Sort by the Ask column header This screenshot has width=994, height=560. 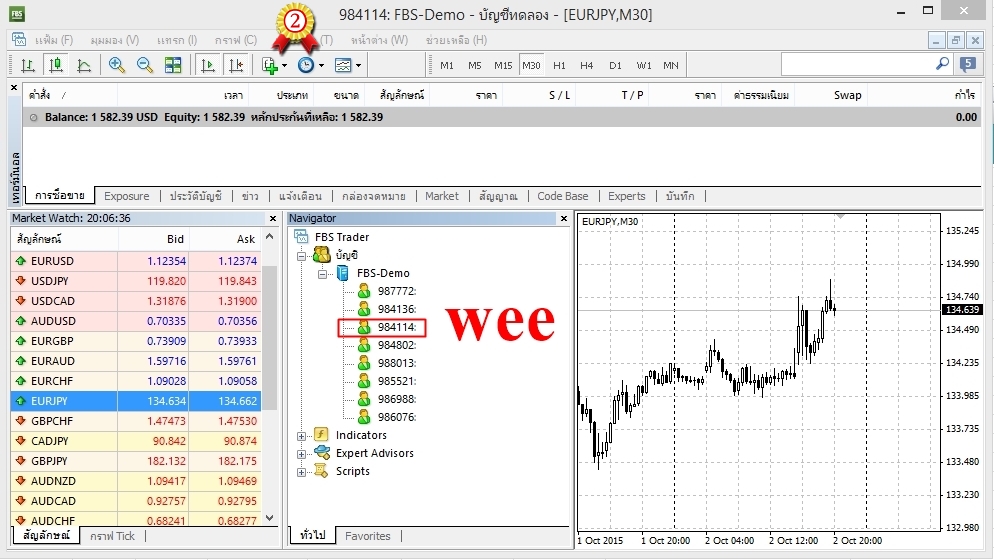(x=225, y=239)
